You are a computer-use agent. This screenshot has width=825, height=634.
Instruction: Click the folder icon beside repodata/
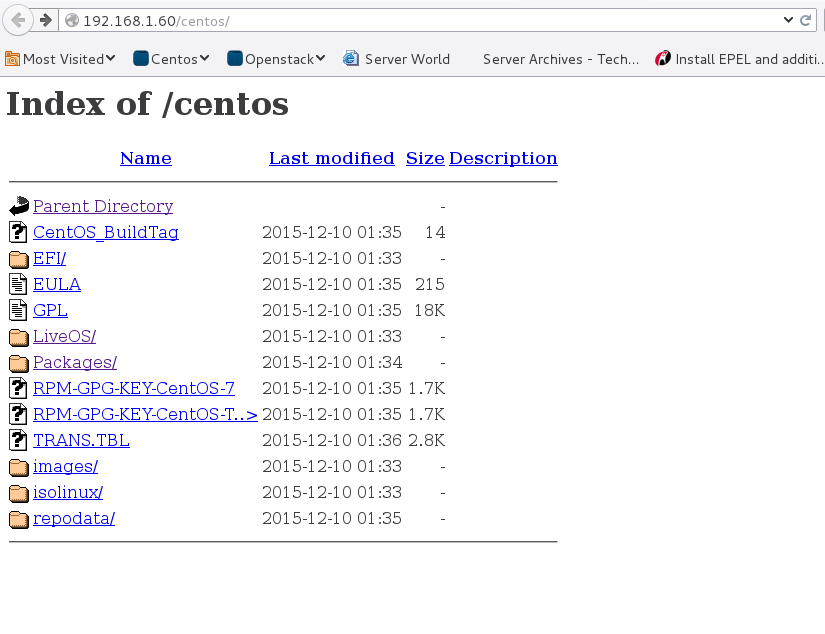(19, 519)
